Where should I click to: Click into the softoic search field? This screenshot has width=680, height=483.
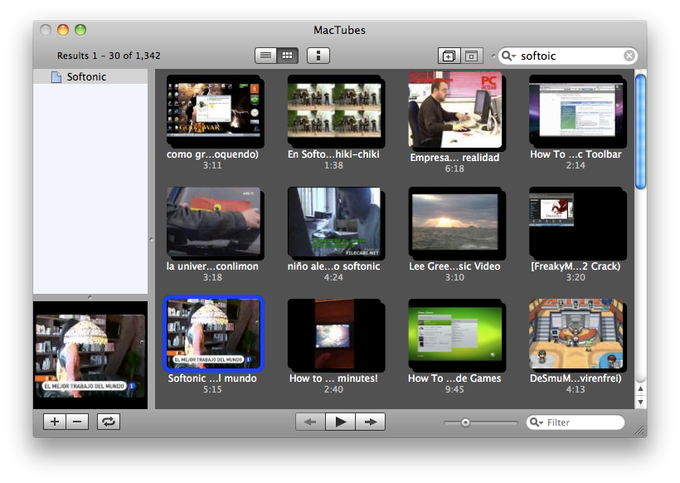(x=568, y=56)
